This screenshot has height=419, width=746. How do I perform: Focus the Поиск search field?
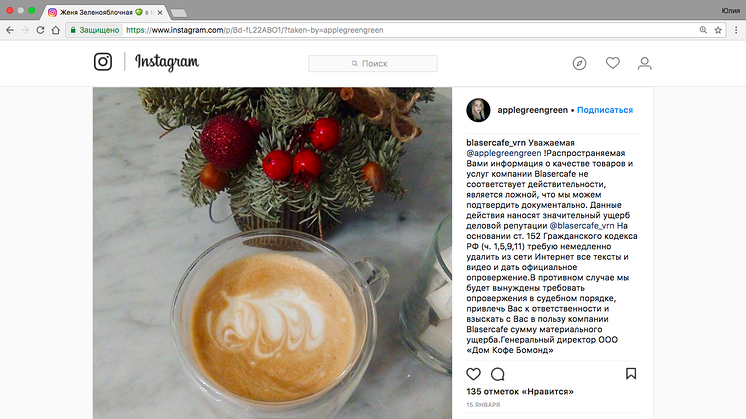tap(373, 63)
